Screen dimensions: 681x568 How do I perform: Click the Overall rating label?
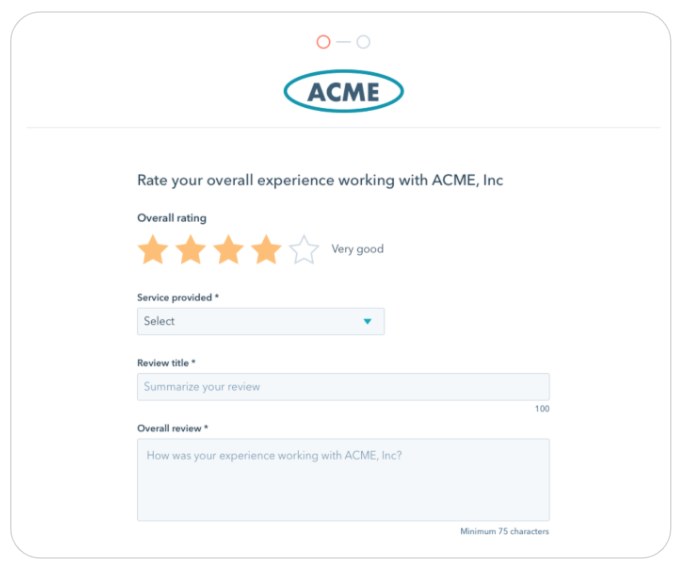click(172, 218)
